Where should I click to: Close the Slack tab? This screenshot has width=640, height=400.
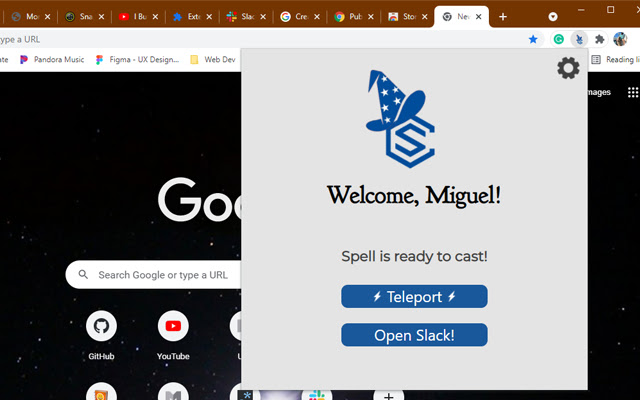click(x=263, y=17)
